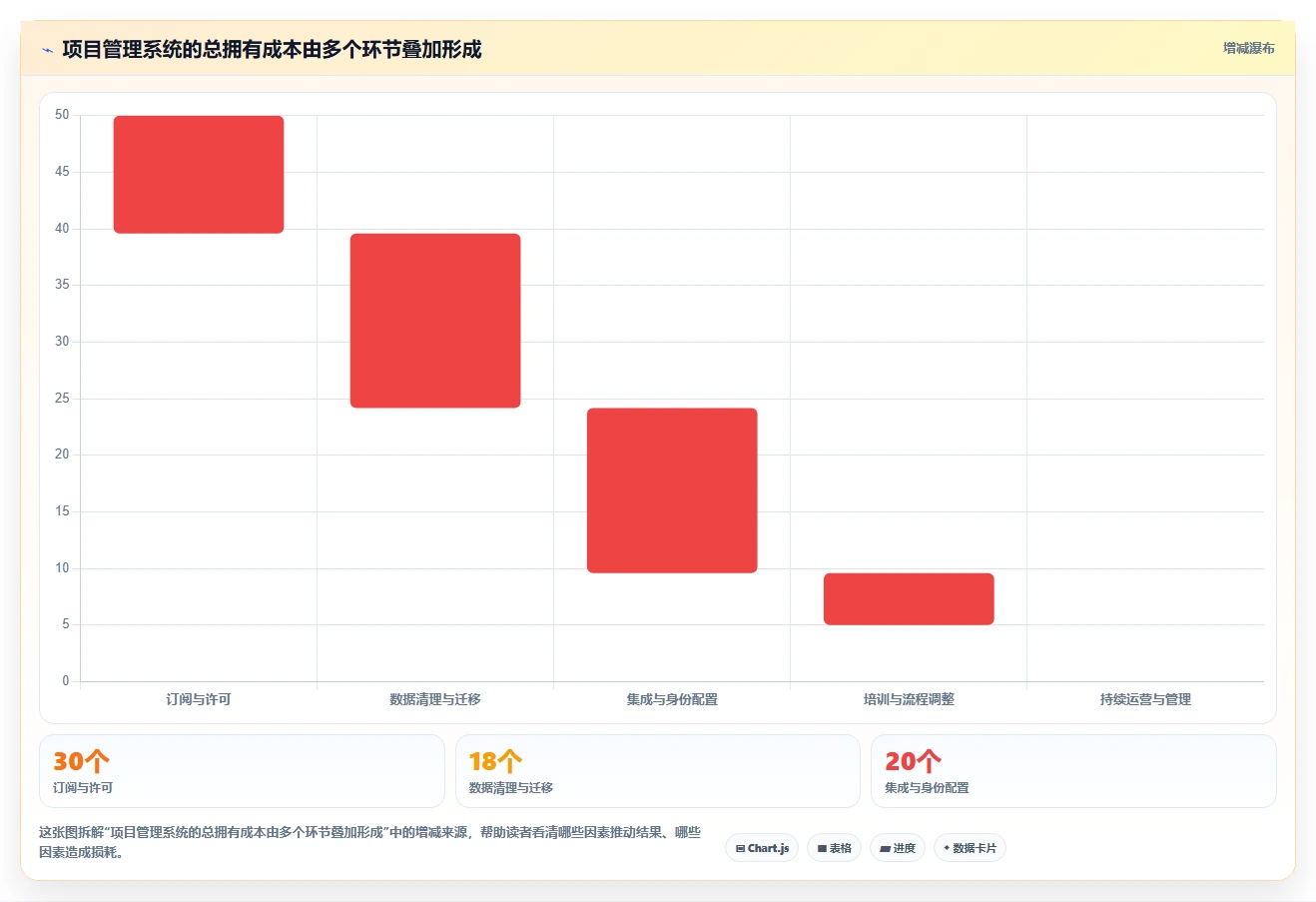The height and width of the screenshot is (902, 1316).
Task: Click the lightning icon beside the title
Action: click(x=47, y=50)
